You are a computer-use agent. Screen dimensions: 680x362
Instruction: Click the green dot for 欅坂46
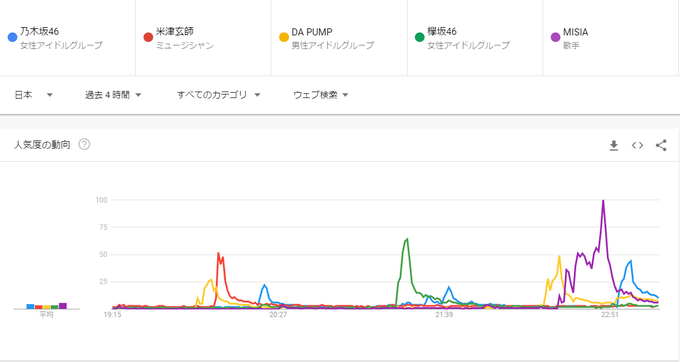pyautogui.click(x=419, y=37)
